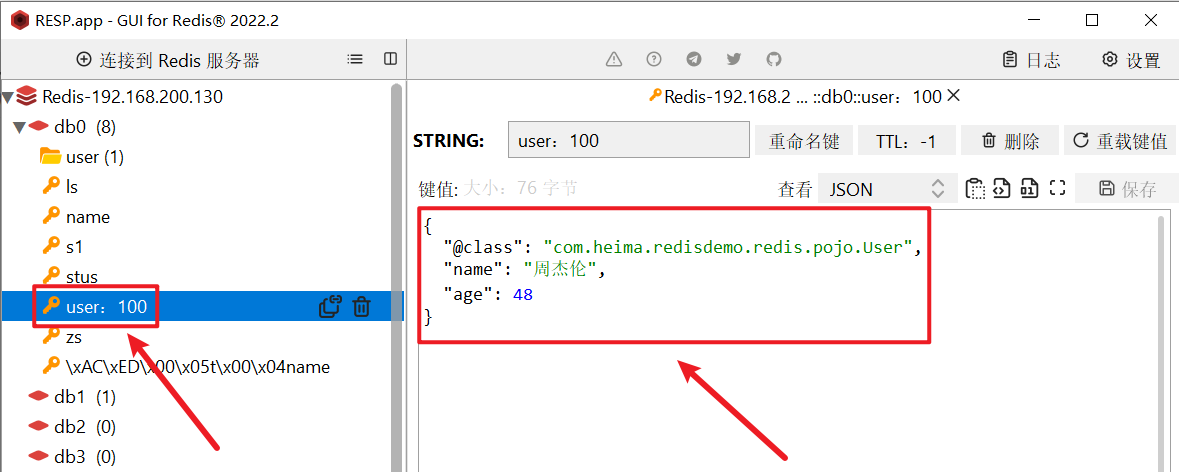This screenshot has height=472, width=1179.
Task: Select the name key
Action: click(x=75, y=217)
